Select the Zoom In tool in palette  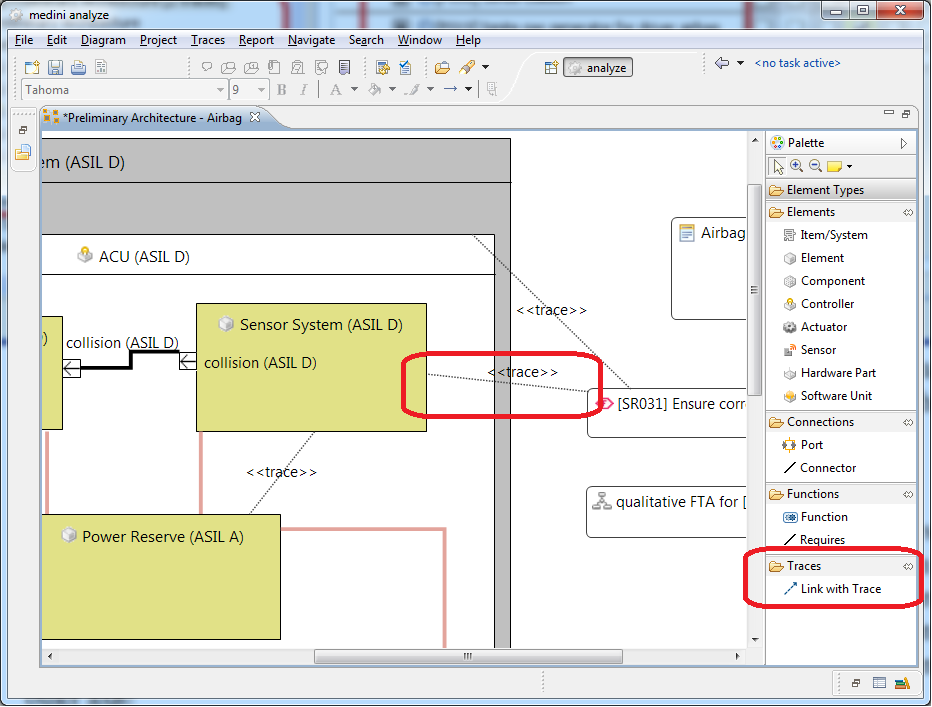click(797, 166)
